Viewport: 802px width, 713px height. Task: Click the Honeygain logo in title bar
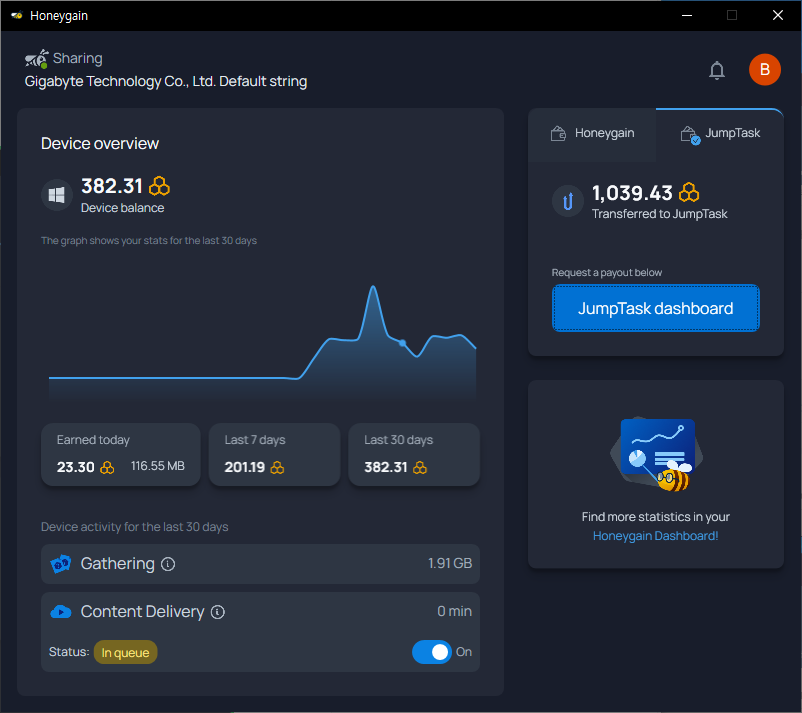point(17,15)
